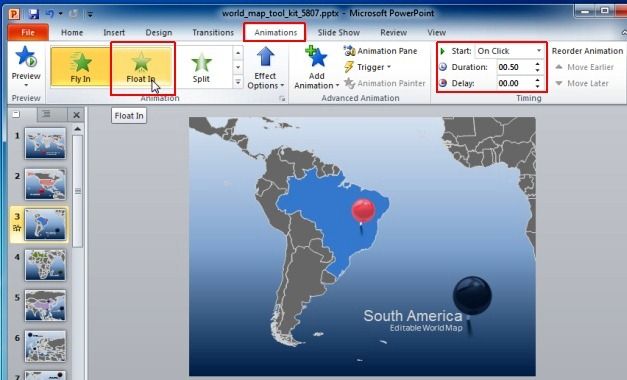
Task: Click the Delay clock icon
Action: pos(443,83)
